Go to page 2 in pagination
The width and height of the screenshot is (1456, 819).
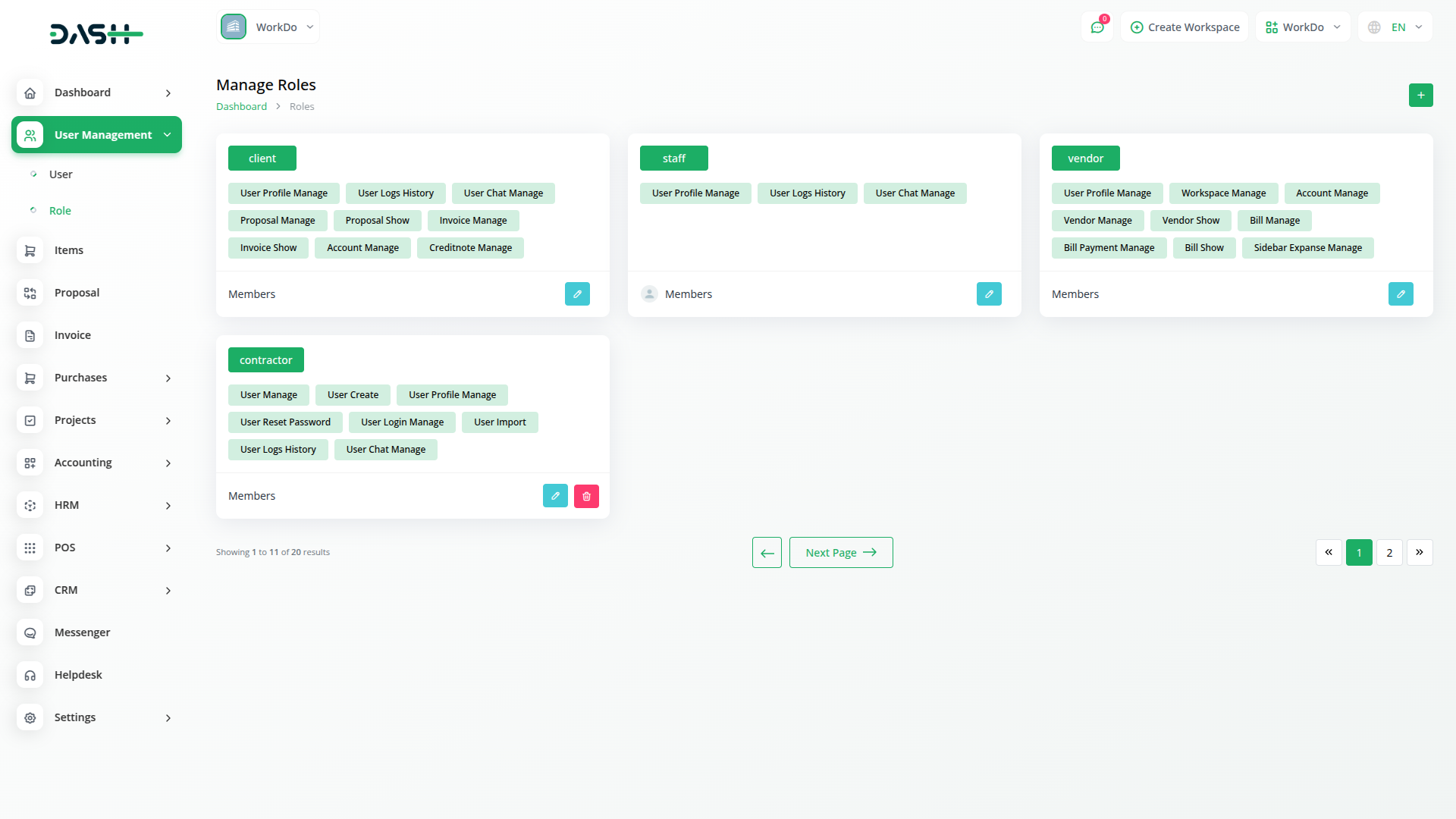[1389, 552]
